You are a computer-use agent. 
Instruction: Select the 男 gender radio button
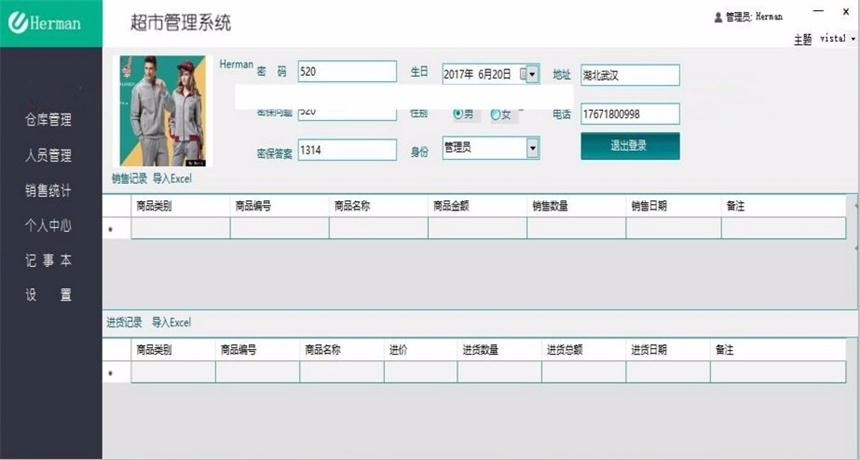tap(458, 114)
